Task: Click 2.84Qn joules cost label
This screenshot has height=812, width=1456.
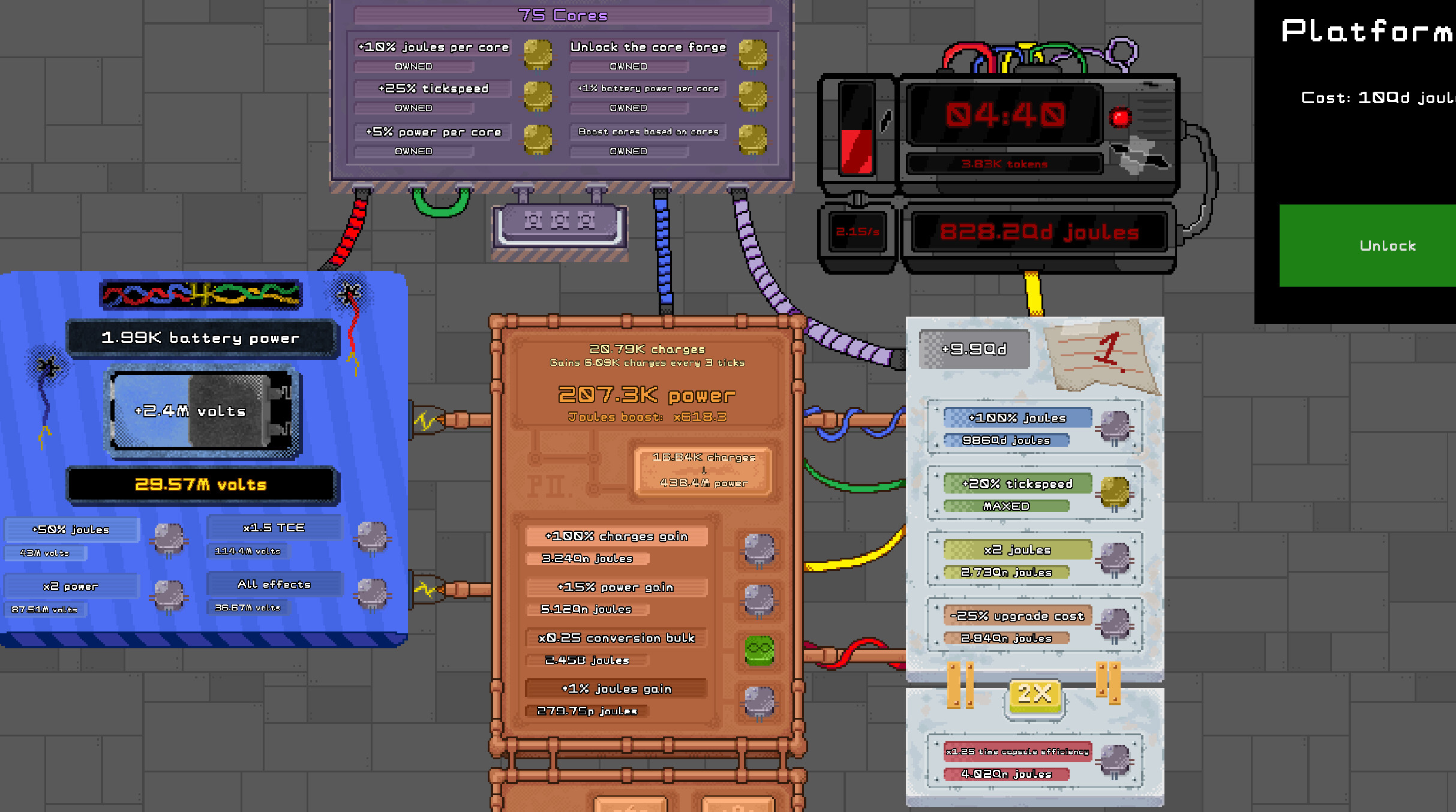Action: pos(1006,638)
